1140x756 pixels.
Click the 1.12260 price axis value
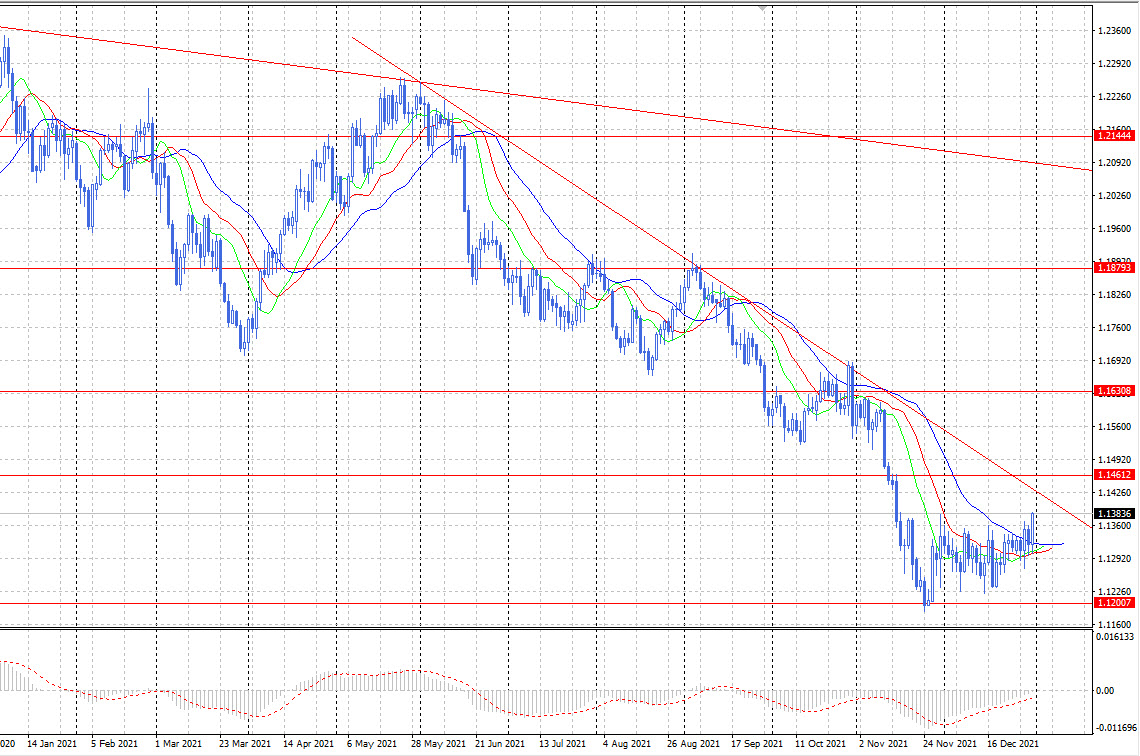[1114, 592]
